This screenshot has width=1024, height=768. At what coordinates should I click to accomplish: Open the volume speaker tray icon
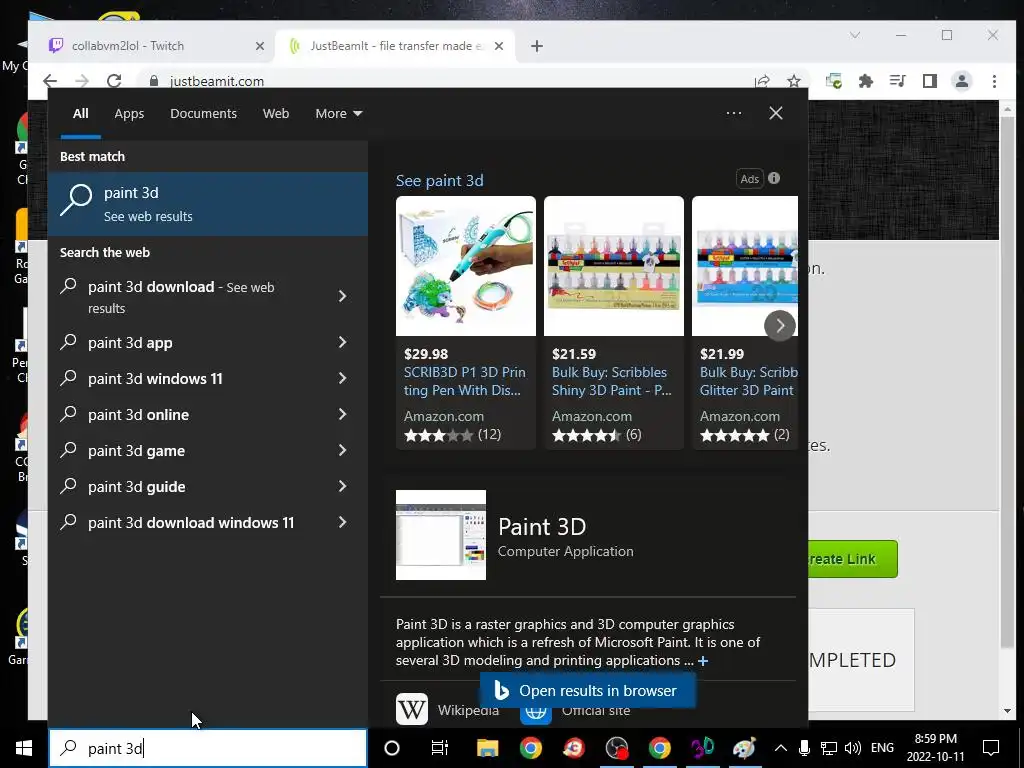pyautogui.click(x=852, y=748)
